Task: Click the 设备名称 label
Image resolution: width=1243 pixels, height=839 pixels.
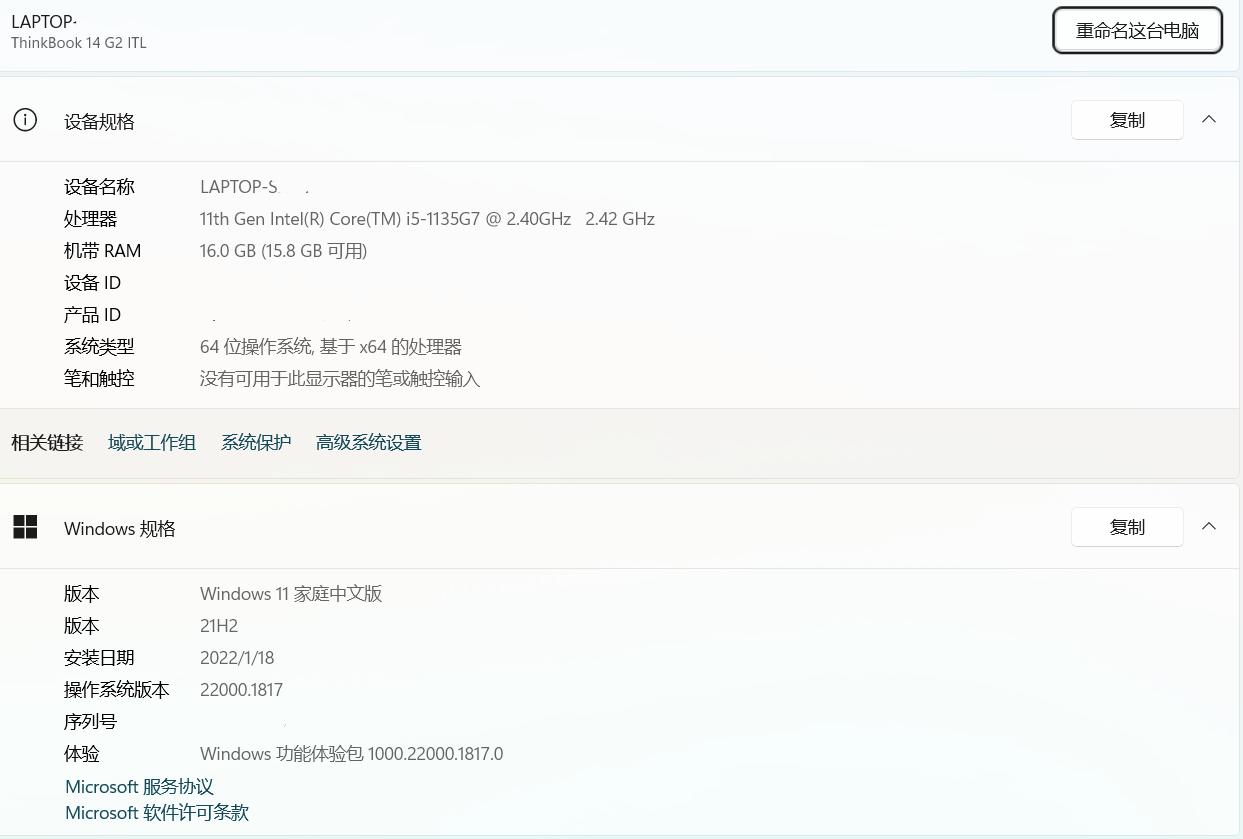Action: (99, 187)
